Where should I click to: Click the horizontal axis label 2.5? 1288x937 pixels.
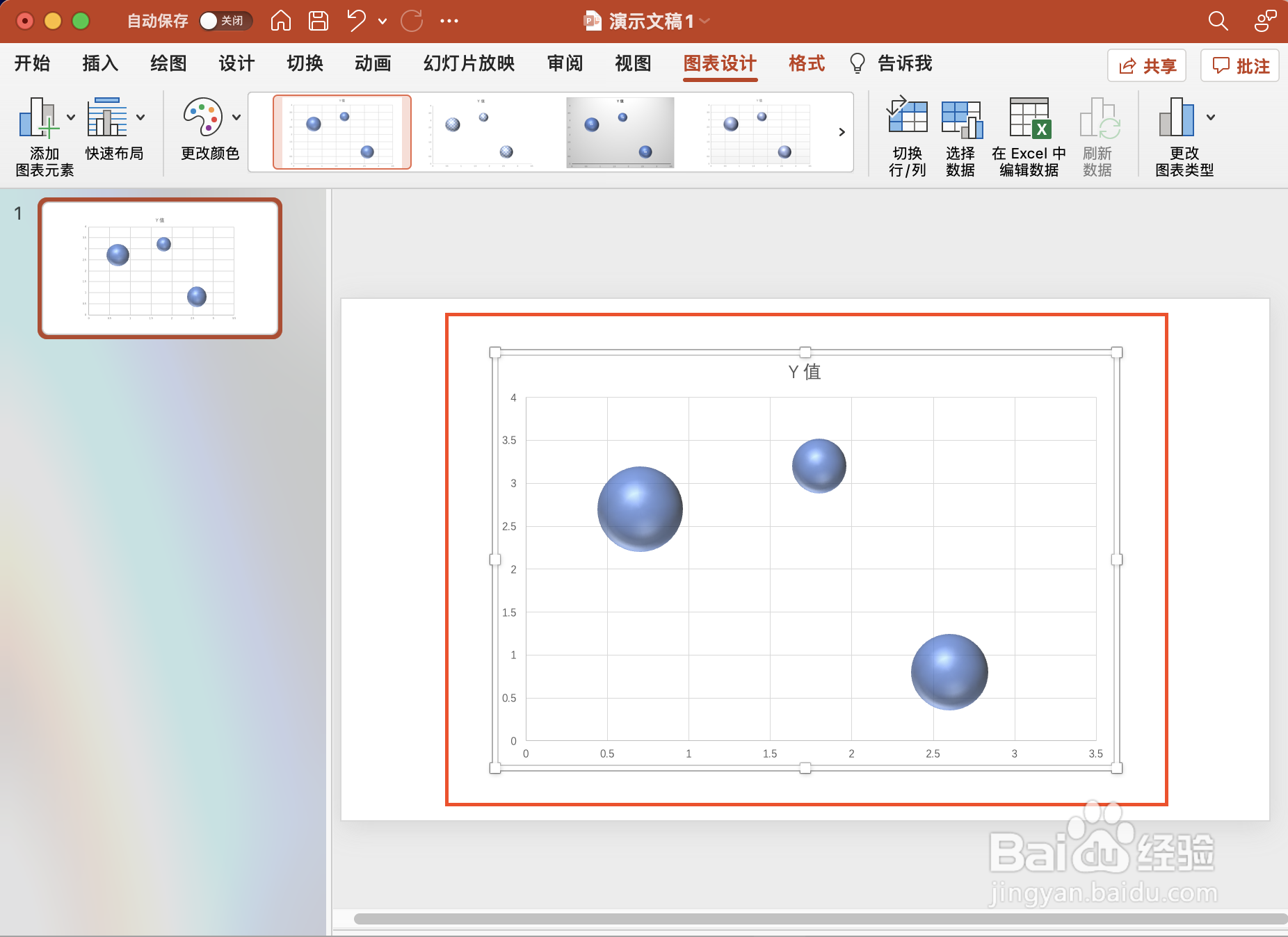(933, 753)
